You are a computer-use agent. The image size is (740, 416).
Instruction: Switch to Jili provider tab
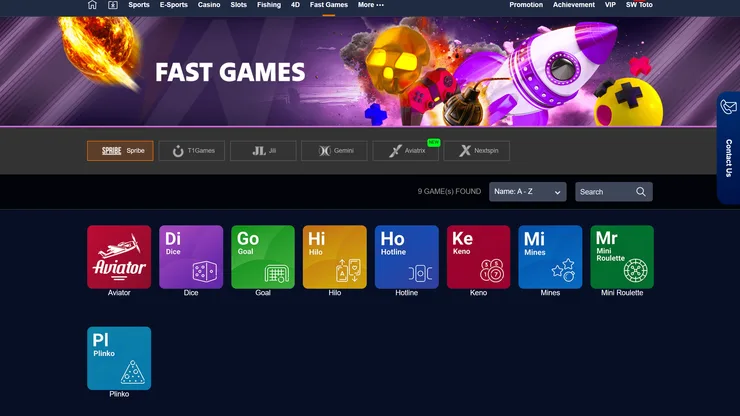point(263,151)
